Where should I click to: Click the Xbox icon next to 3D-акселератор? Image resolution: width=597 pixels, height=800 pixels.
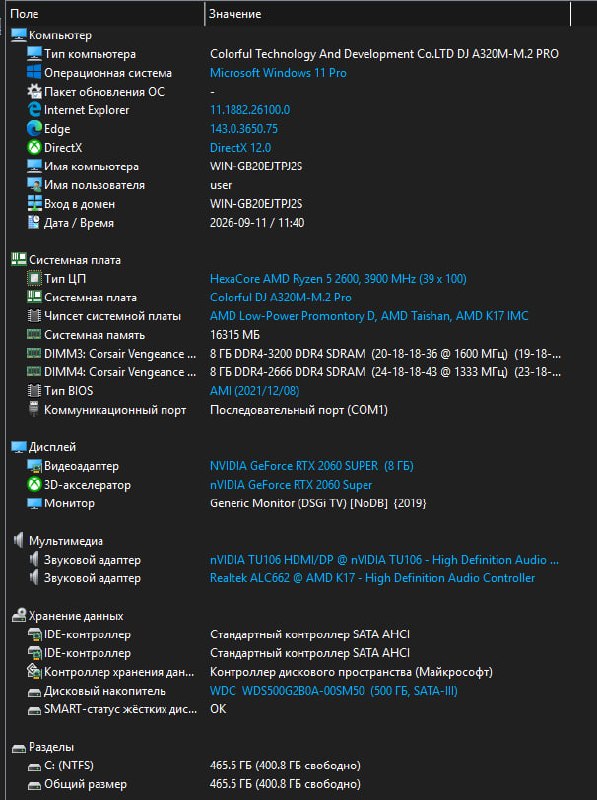(34, 484)
